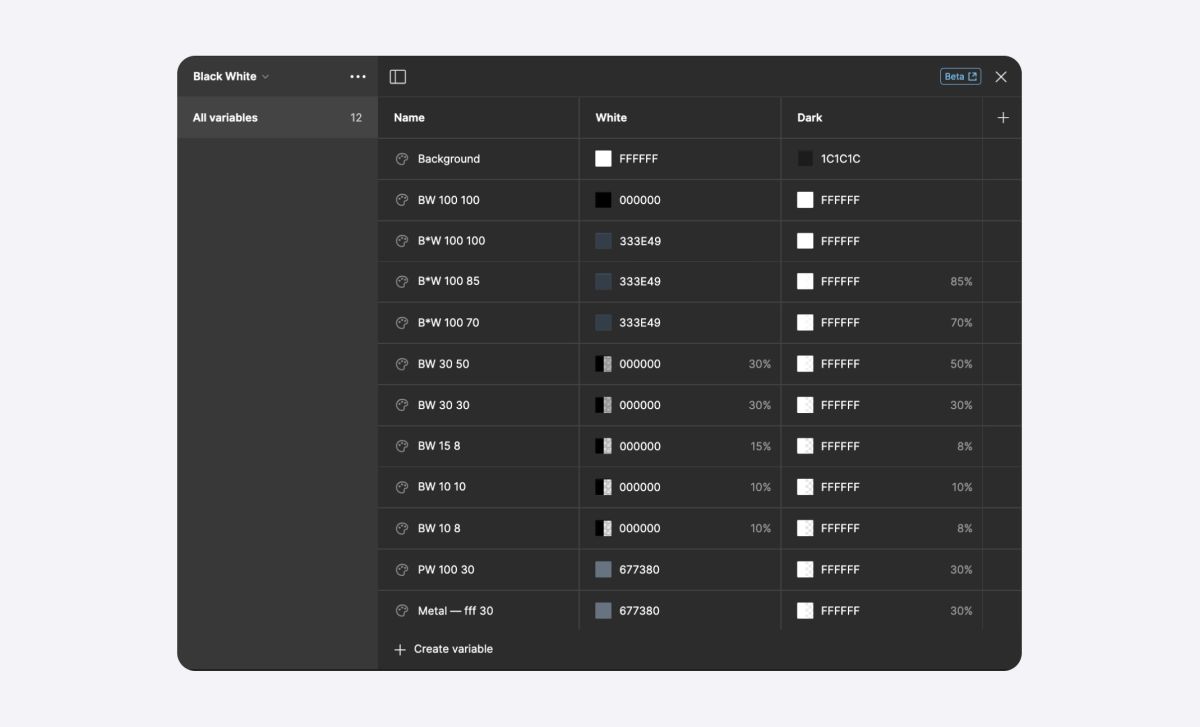Open 333E49 swatch in B*W 100 100 row

click(x=603, y=241)
